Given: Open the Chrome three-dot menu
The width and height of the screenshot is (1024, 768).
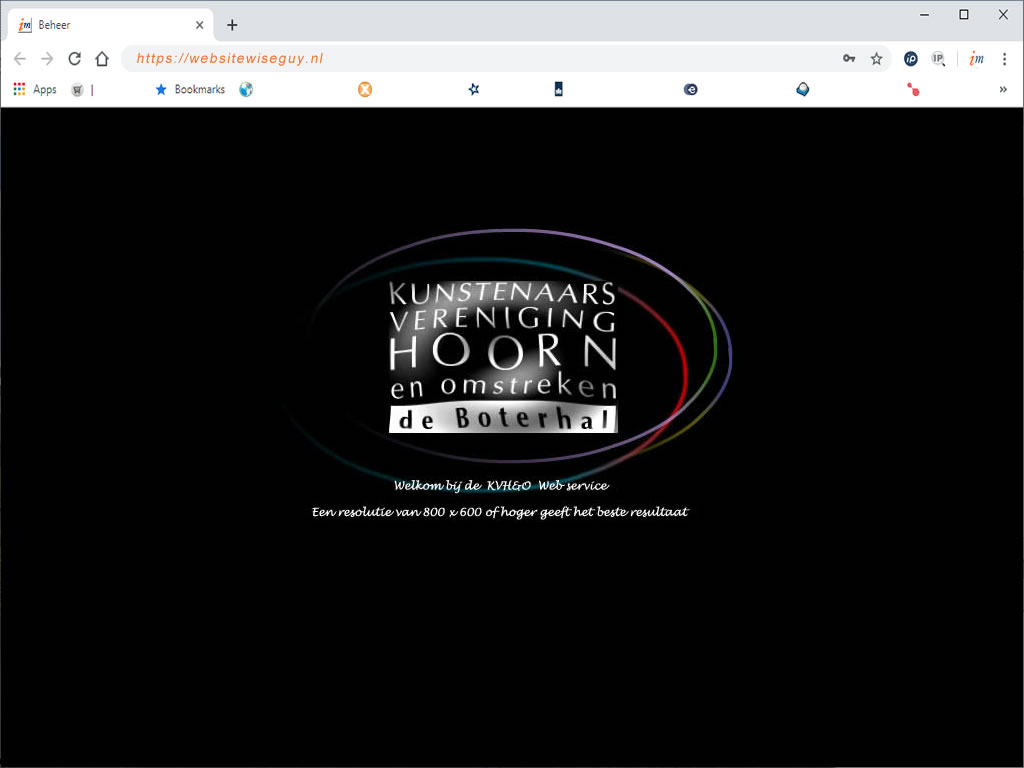Looking at the screenshot, I should click(x=1004, y=59).
